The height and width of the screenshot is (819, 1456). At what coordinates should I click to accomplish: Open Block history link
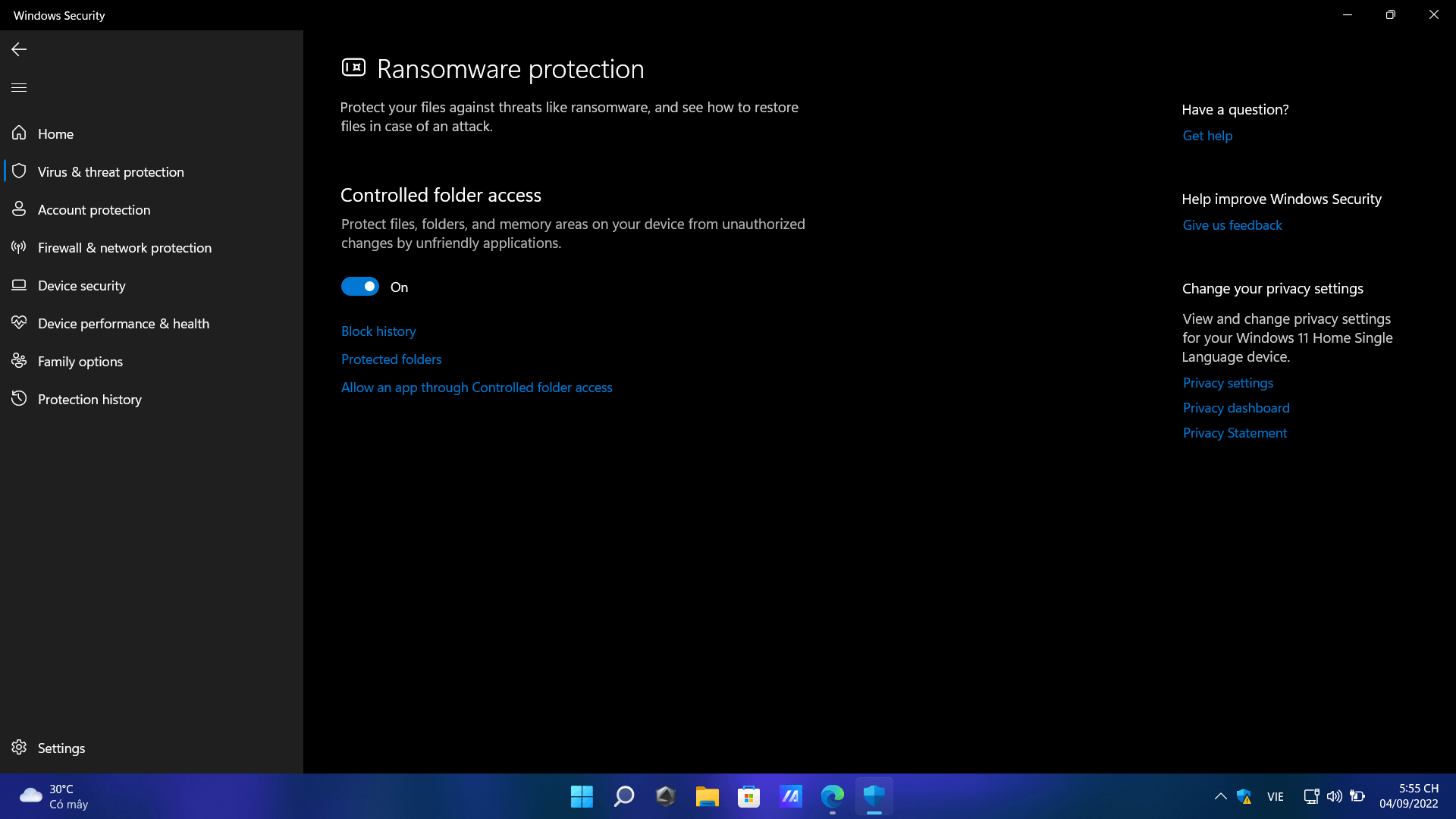[378, 331]
